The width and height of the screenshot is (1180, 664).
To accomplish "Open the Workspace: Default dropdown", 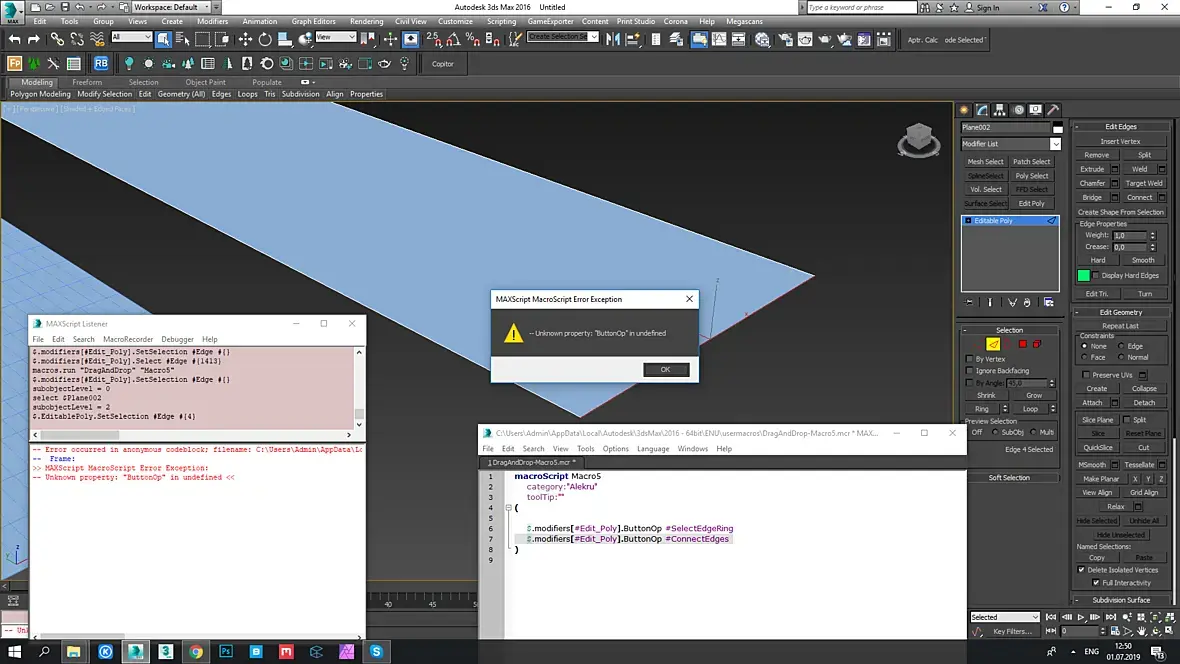I will tap(169, 7).
